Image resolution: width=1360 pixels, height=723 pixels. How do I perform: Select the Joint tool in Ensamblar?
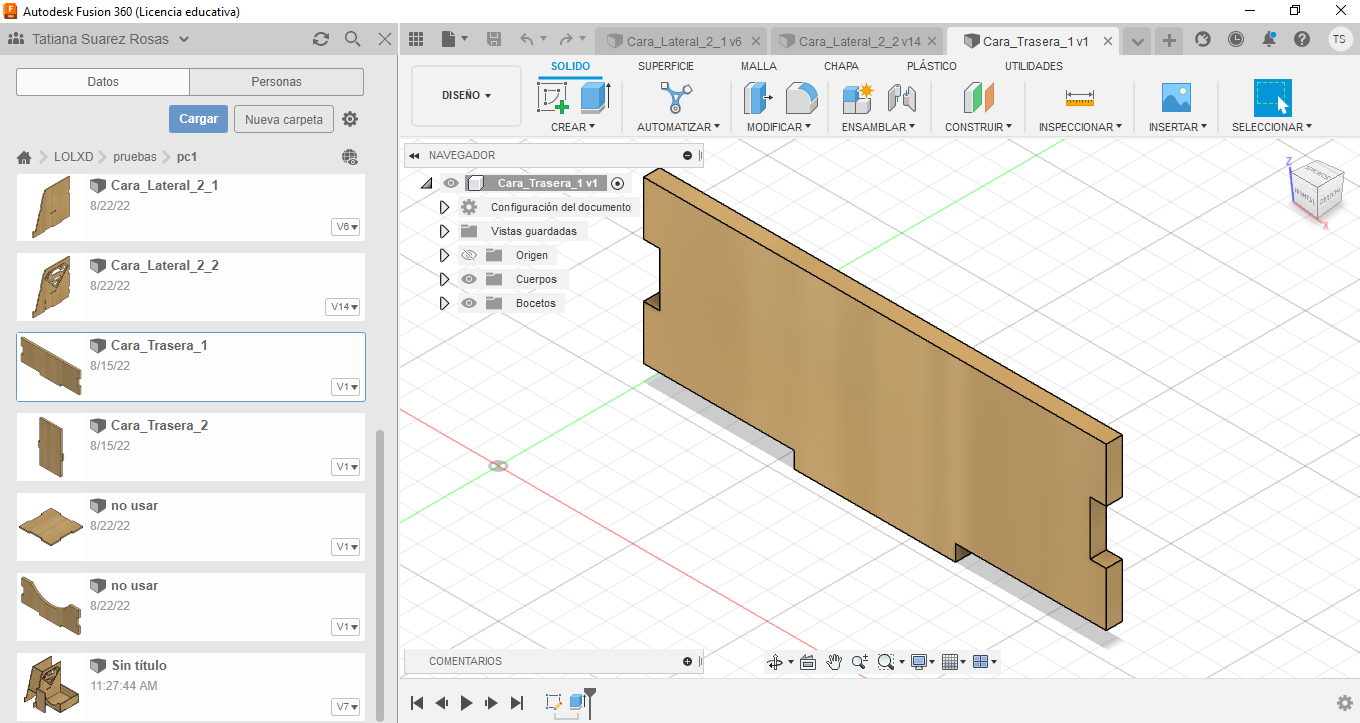click(x=902, y=97)
